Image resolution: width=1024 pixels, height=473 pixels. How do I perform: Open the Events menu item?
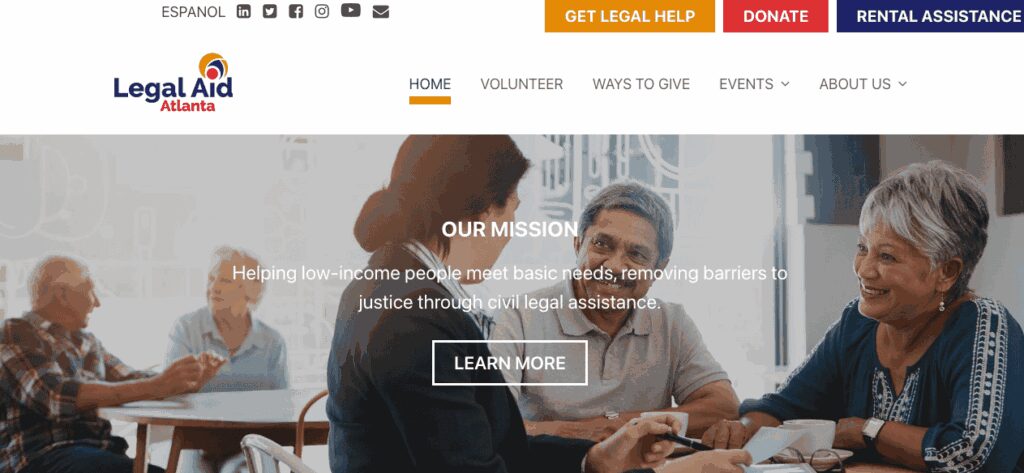pyautogui.click(x=746, y=84)
